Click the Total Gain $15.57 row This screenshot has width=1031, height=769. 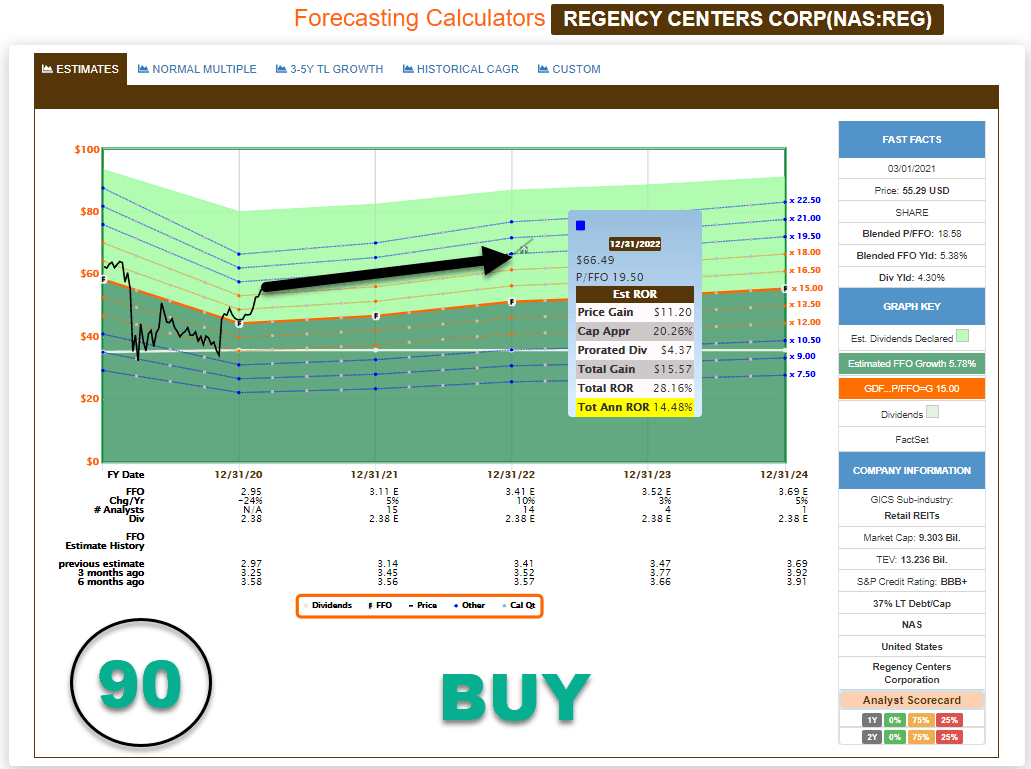pos(635,369)
